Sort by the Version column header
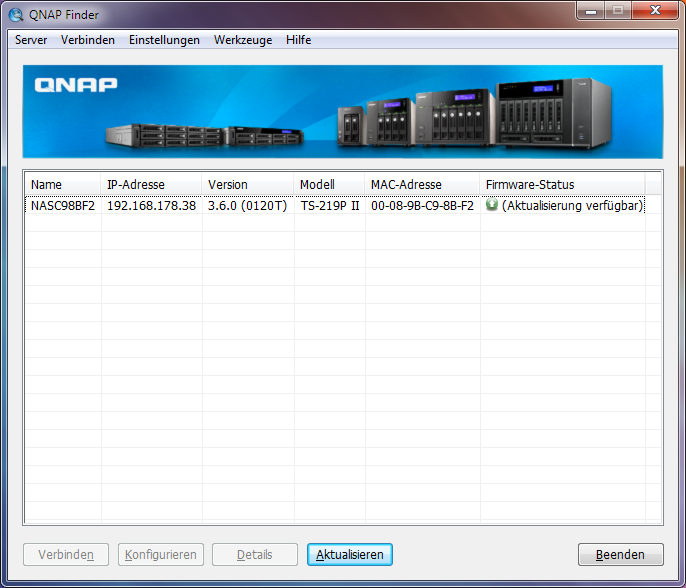 pyautogui.click(x=248, y=184)
